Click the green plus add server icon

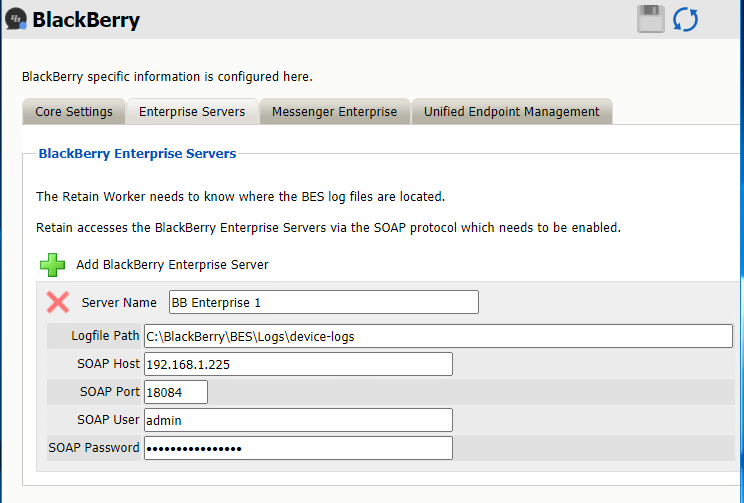(52, 265)
